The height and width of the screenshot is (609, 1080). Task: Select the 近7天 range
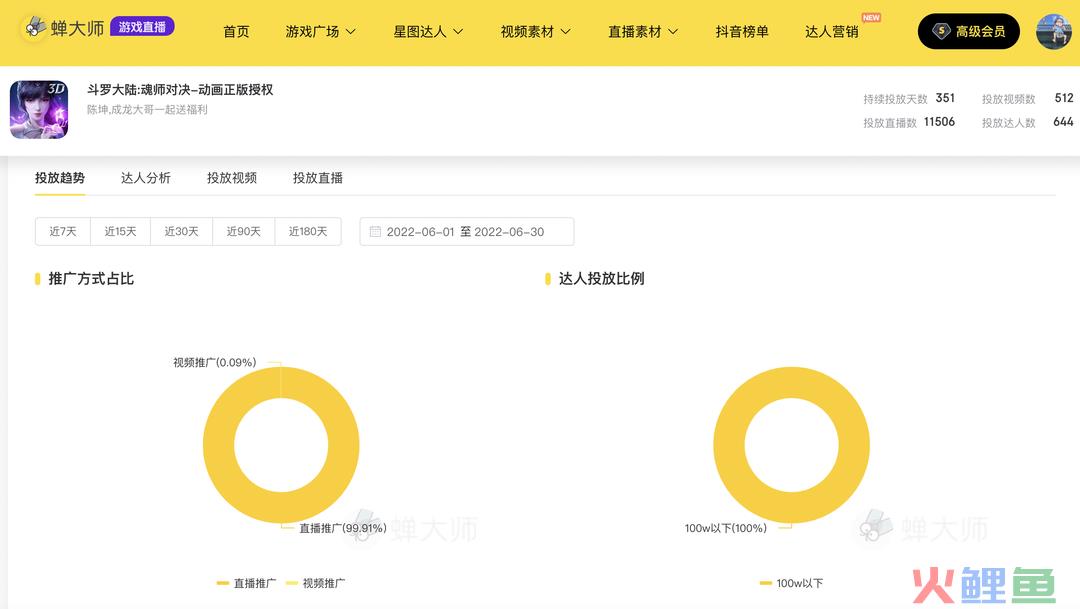coord(63,231)
